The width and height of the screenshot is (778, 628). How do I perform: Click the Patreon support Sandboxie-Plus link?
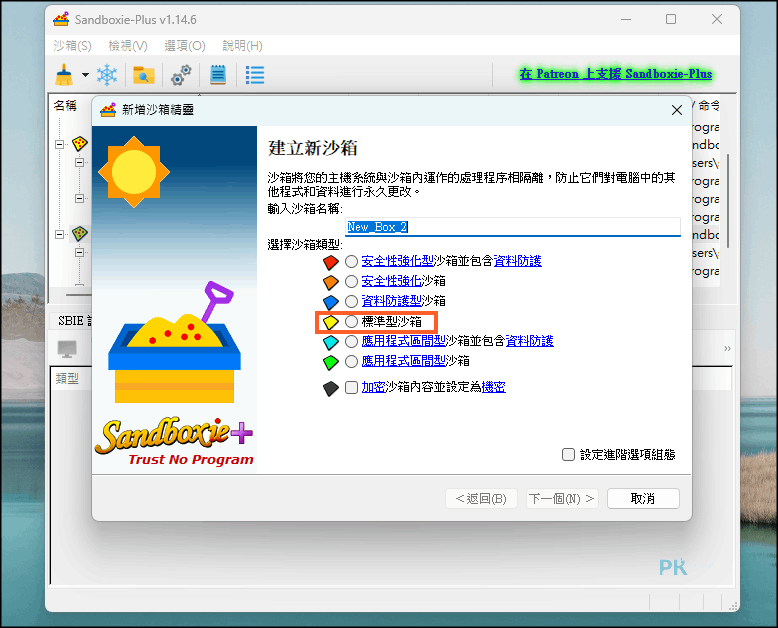click(616, 74)
